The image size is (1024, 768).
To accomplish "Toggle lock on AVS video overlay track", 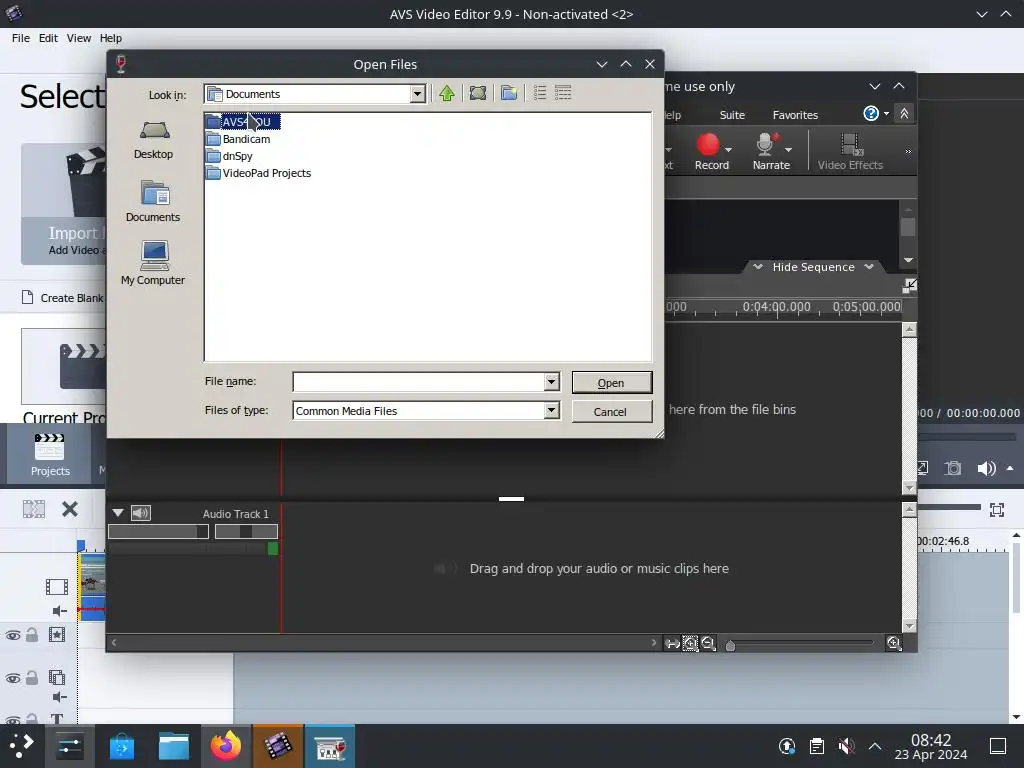I will pos(31,678).
